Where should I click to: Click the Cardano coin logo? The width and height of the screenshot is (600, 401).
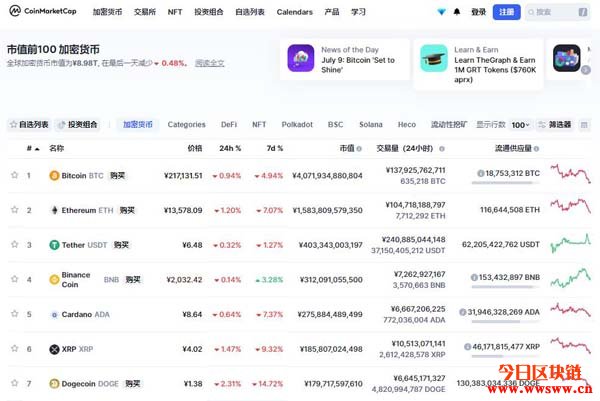[54, 315]
